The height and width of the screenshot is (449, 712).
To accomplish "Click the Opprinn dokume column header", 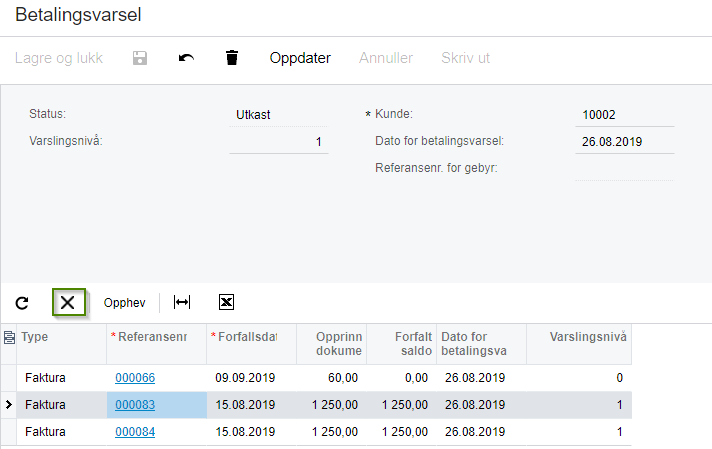I will pos(332,344).
